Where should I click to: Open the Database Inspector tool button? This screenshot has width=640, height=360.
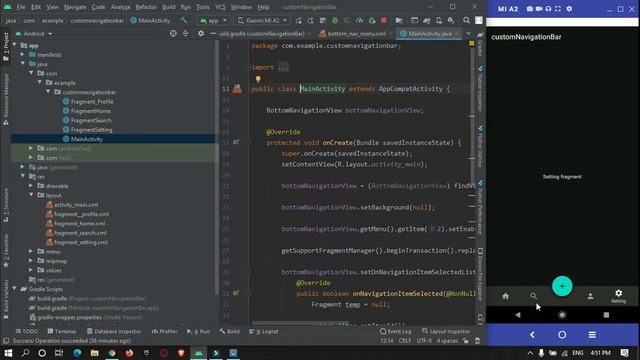(x=114, y=331)
